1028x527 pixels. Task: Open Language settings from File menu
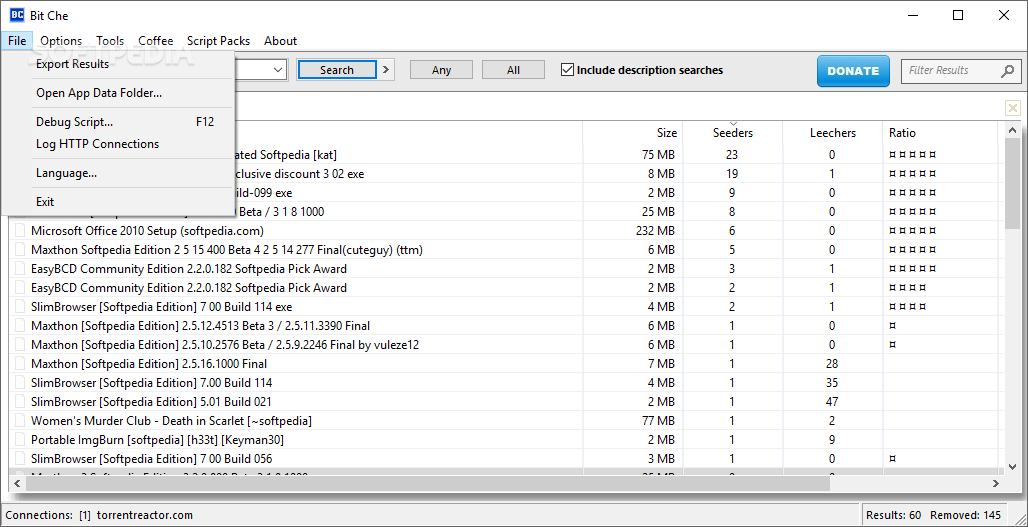pyautogui.click(x=118, y=173)
